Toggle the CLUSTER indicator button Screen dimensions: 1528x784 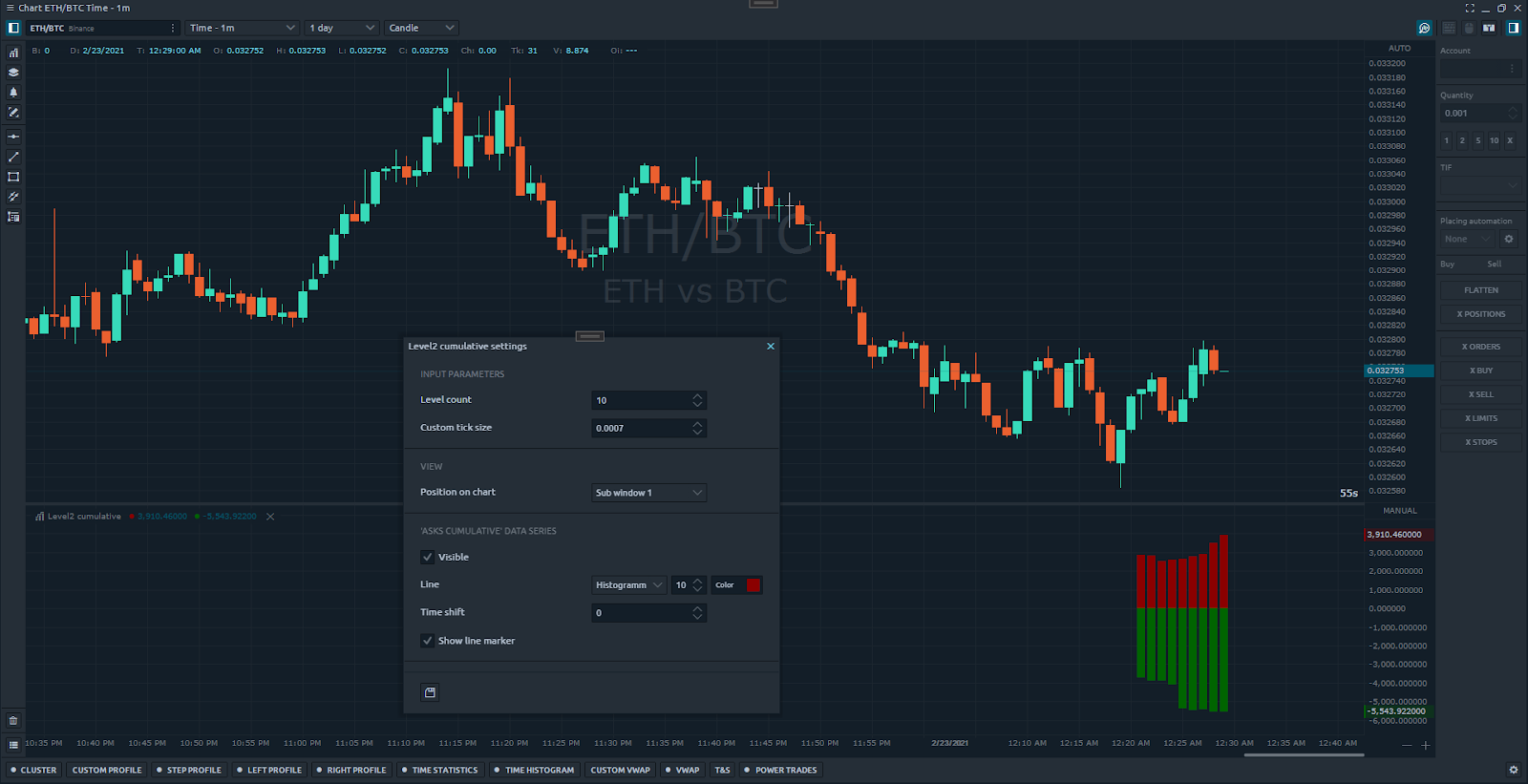(x=33, y=770)
